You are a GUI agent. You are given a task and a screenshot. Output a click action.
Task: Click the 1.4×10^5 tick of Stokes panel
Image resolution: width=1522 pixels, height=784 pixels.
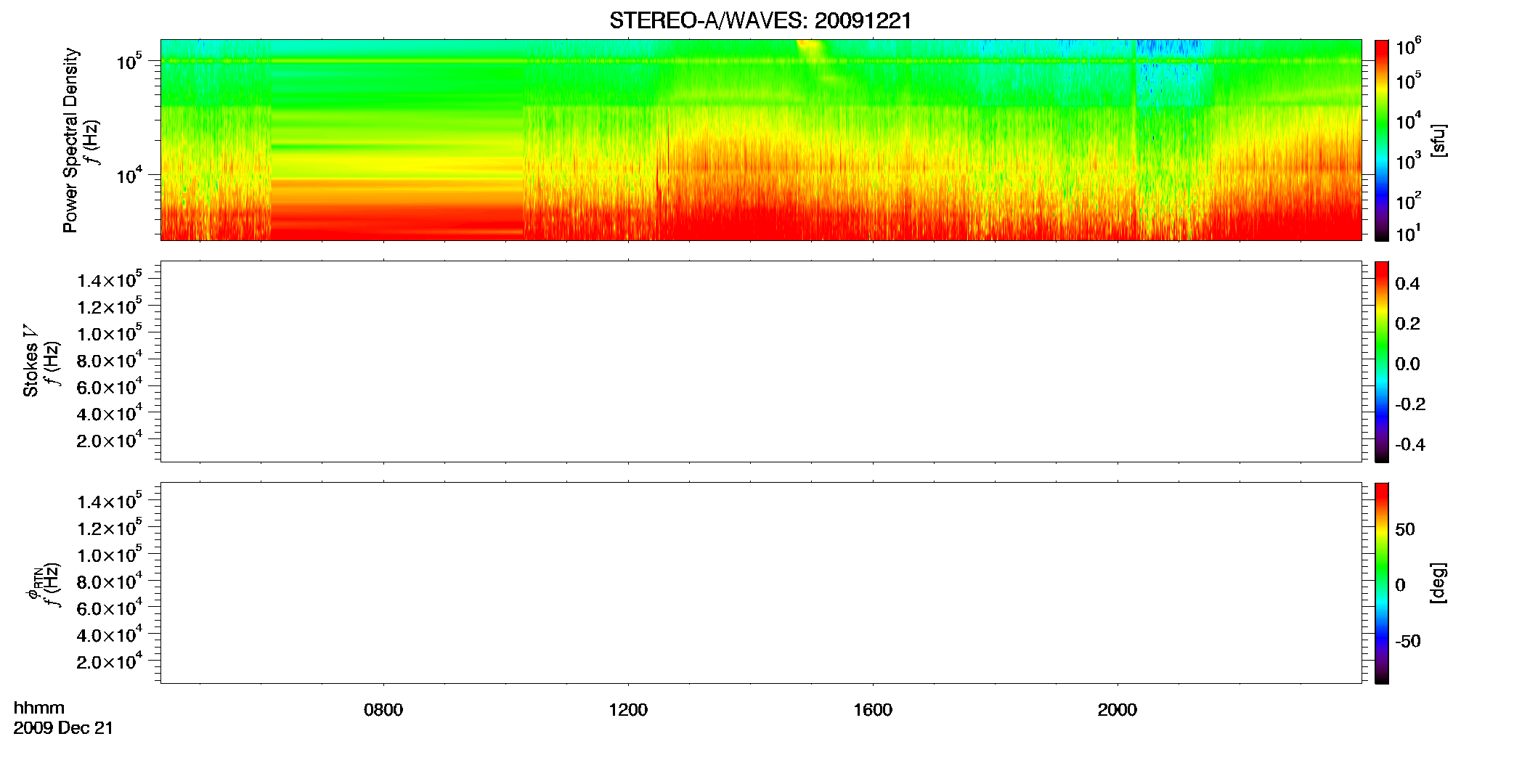coord(110,280)
